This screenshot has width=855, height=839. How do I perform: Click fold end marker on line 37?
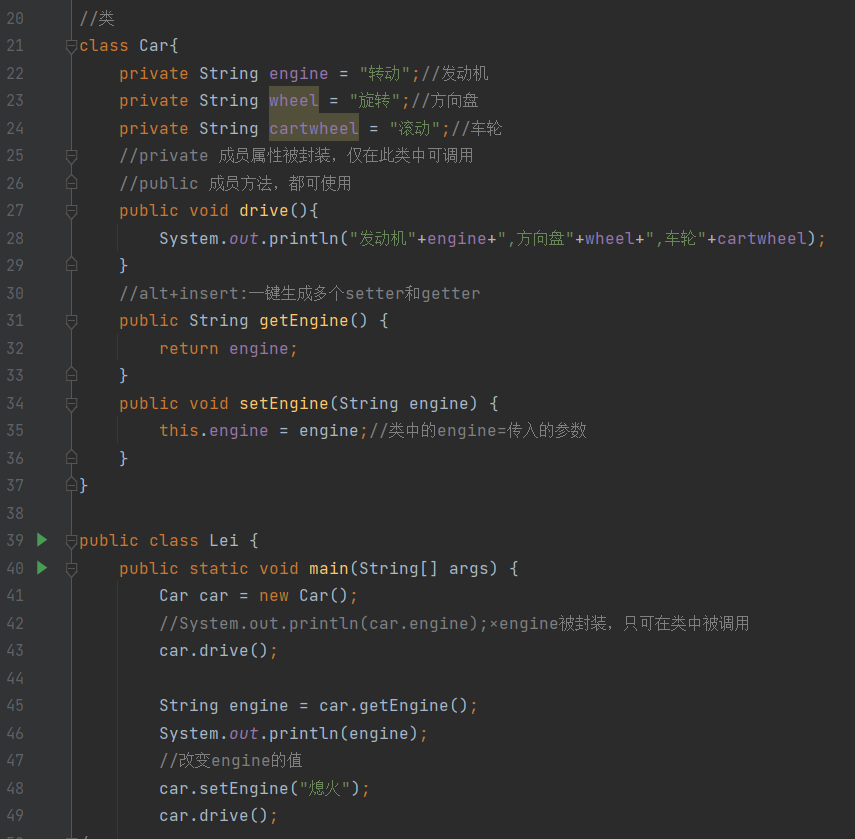(x=71, y=484)
